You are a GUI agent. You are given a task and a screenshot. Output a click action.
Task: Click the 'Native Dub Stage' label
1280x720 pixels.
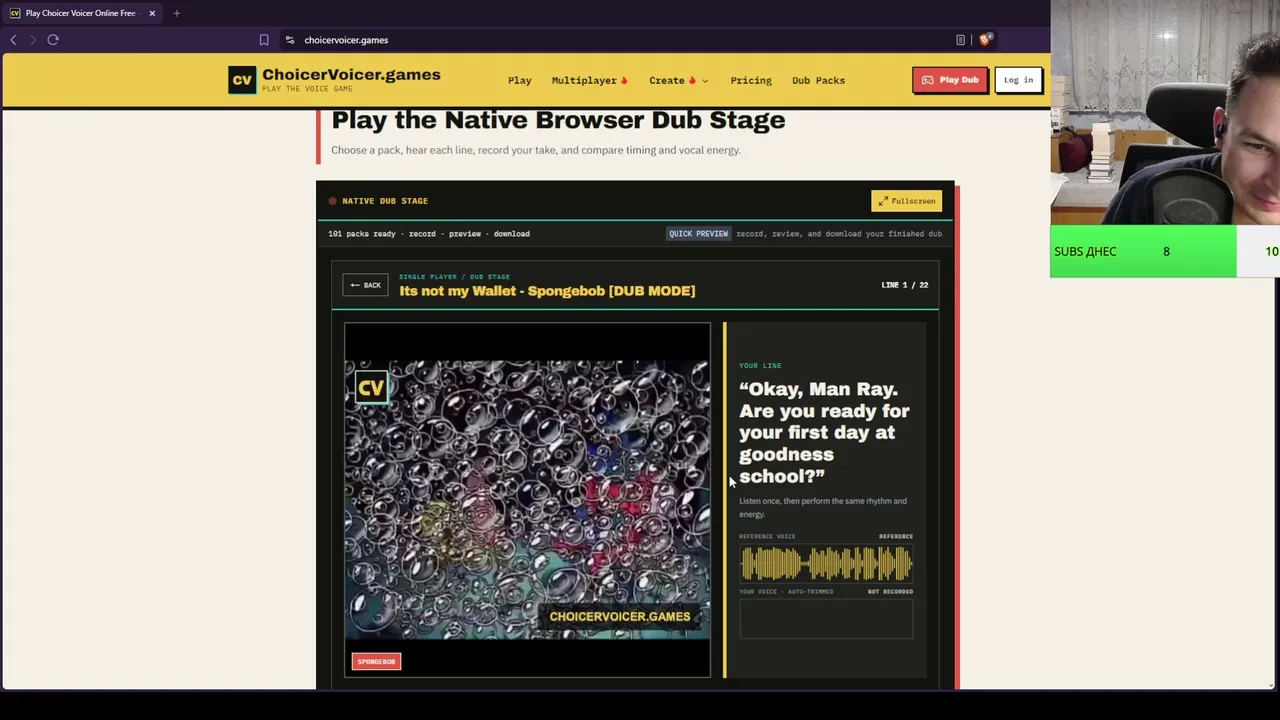pyautogui.click(x=385, y=201)
